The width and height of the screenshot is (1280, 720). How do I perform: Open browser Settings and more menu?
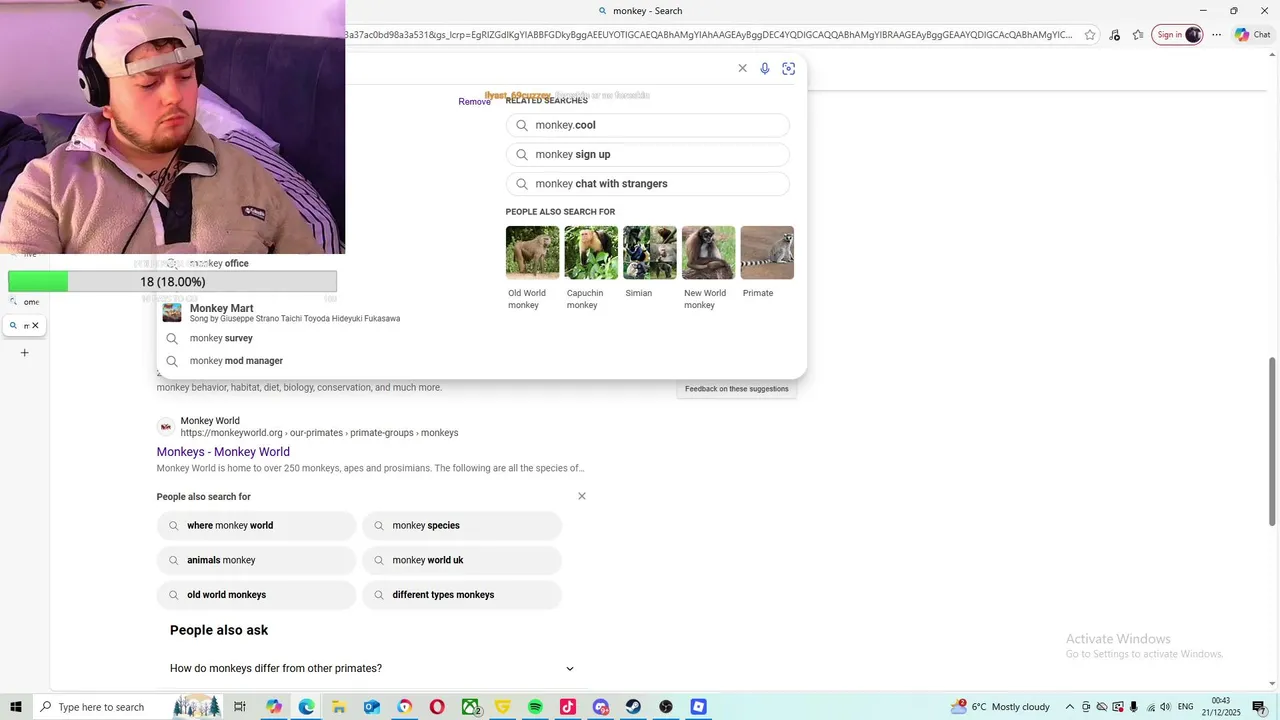[x=1217, y=35]
